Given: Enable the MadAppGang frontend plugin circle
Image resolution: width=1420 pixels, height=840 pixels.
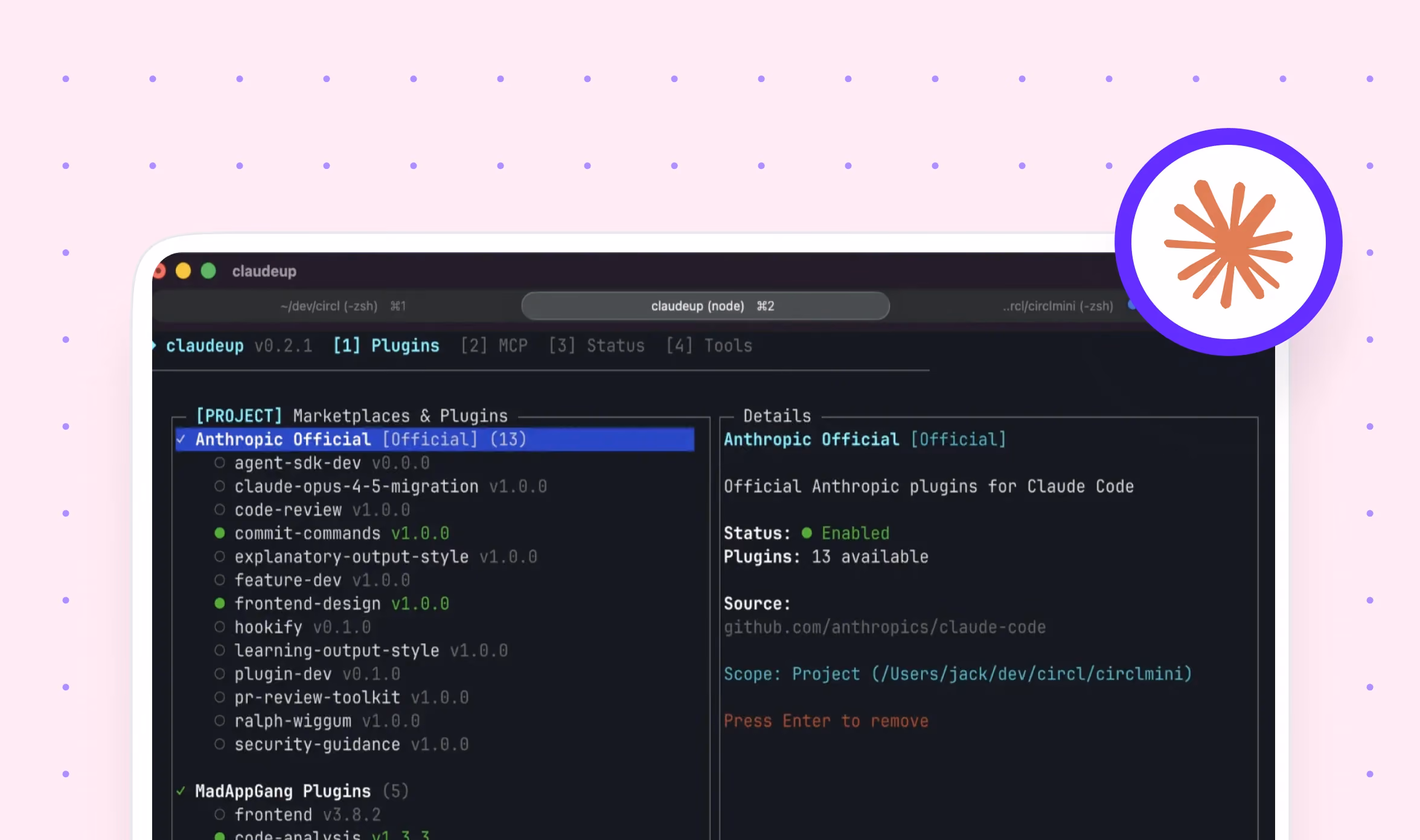Looking at the screenshot, I should 220,815.
